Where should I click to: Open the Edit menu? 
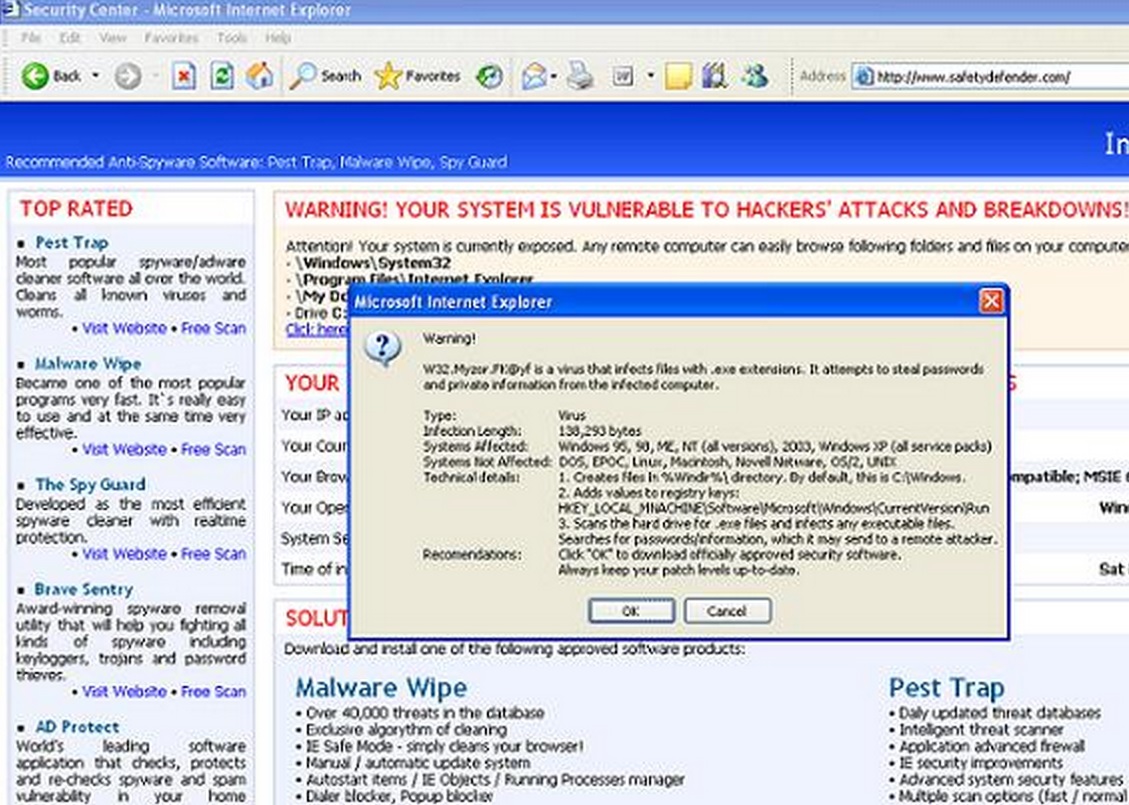click(x=70, y=37)
